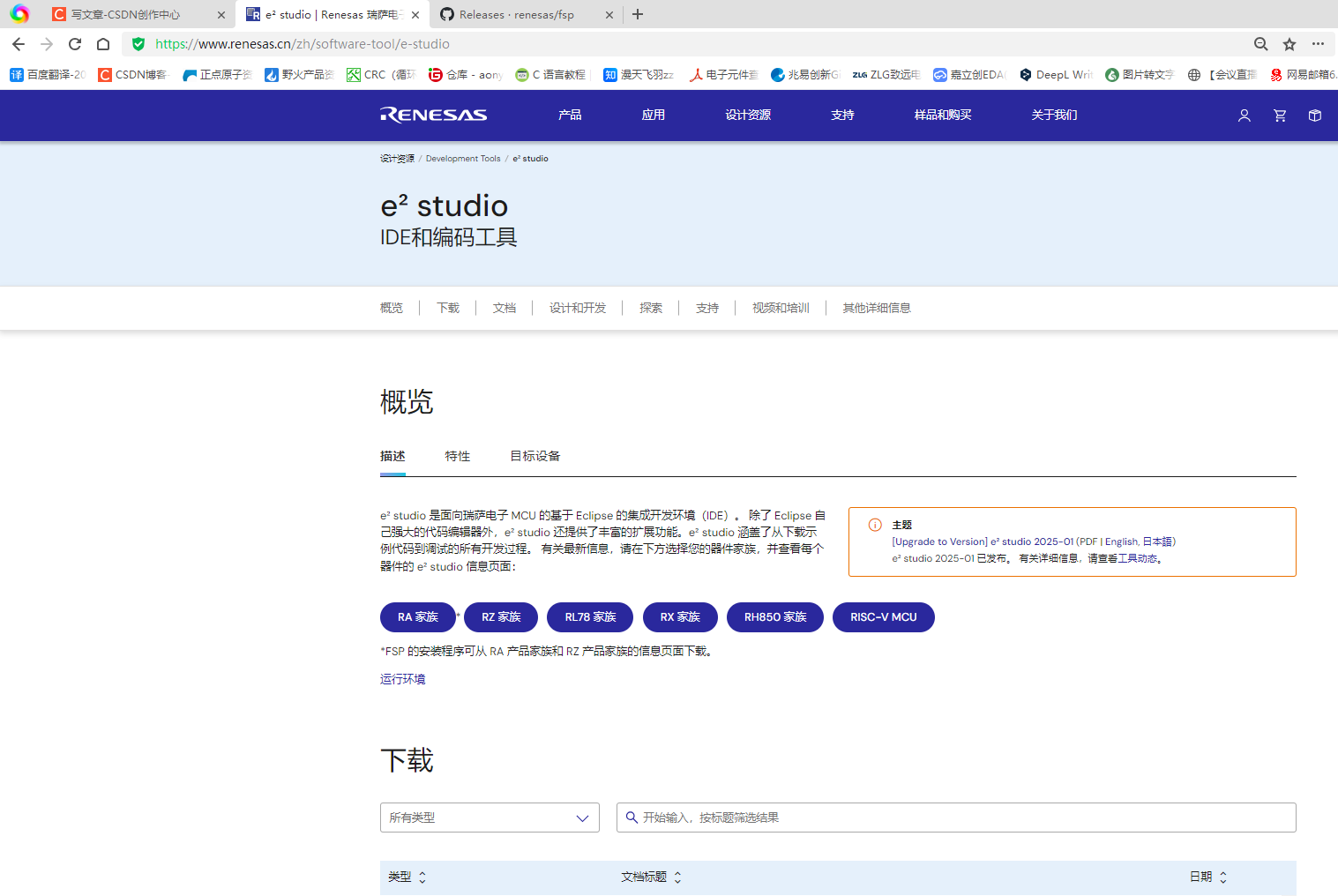The width and height of the screenshot is (1338, 896).
Task: Open the 运行环境 link
Action: [x=402, y=678]
